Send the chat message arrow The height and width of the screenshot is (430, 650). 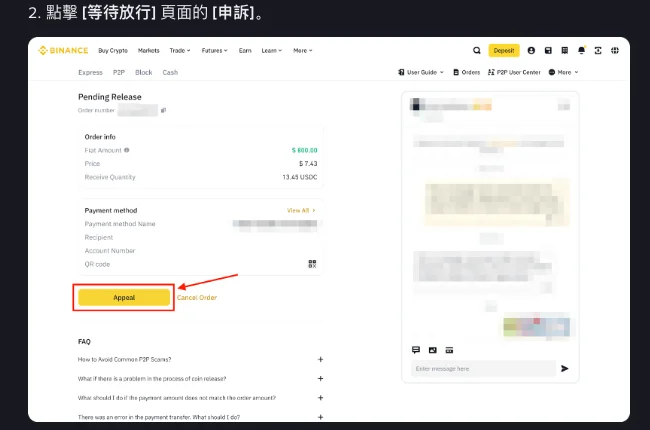coord(565,368)
